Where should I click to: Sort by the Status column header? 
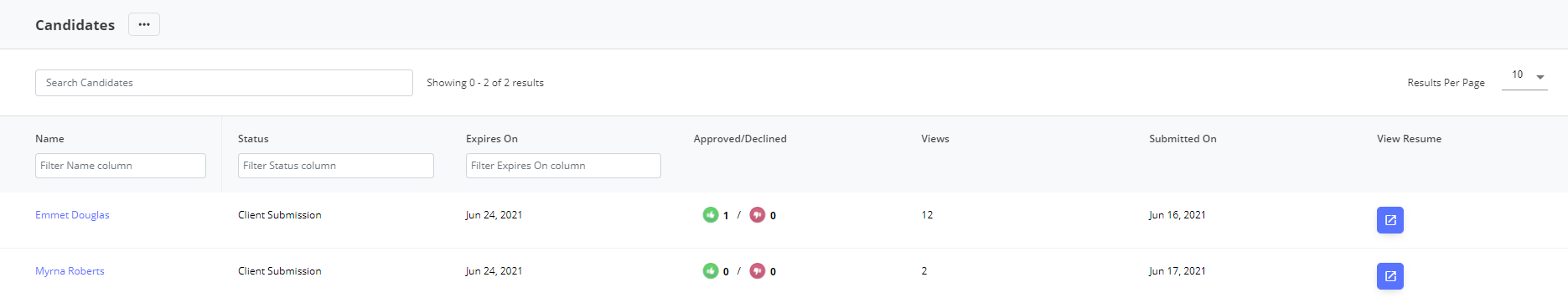coord(253,139)
